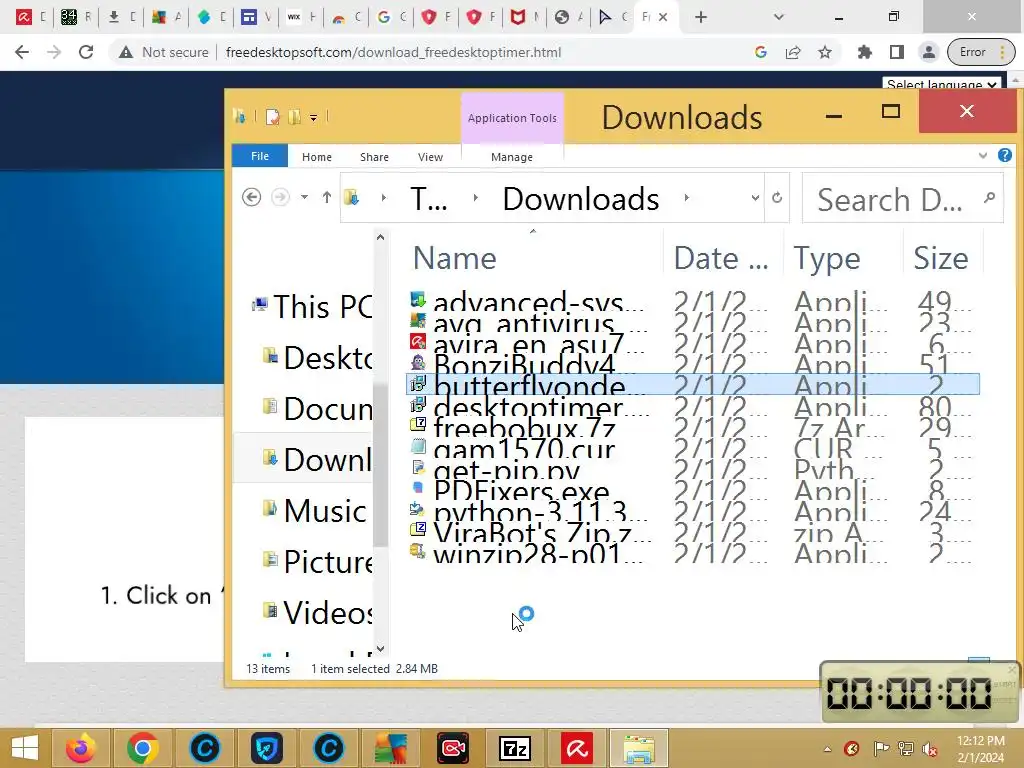
Task: Open Firefox from the taskbar
Action: [x=81, y=748]
